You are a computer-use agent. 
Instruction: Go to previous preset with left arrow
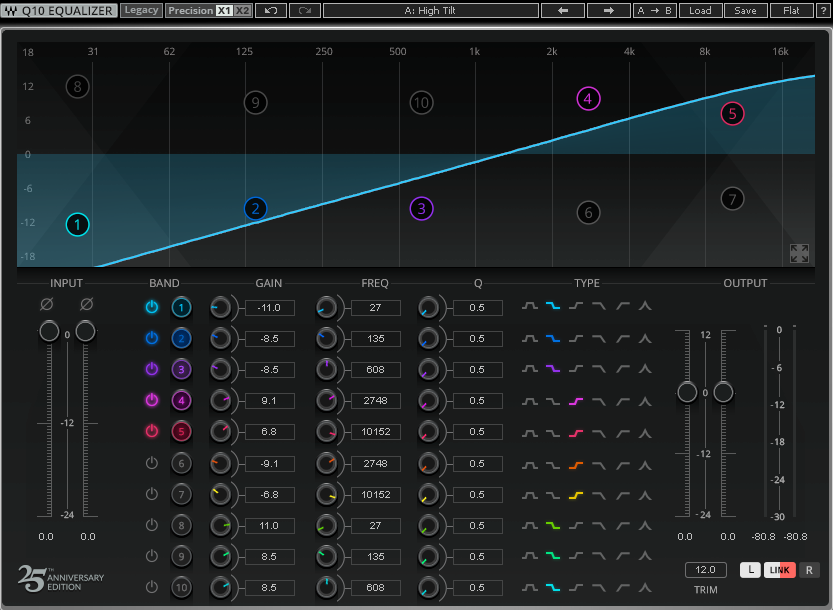(x=563, y=11)
